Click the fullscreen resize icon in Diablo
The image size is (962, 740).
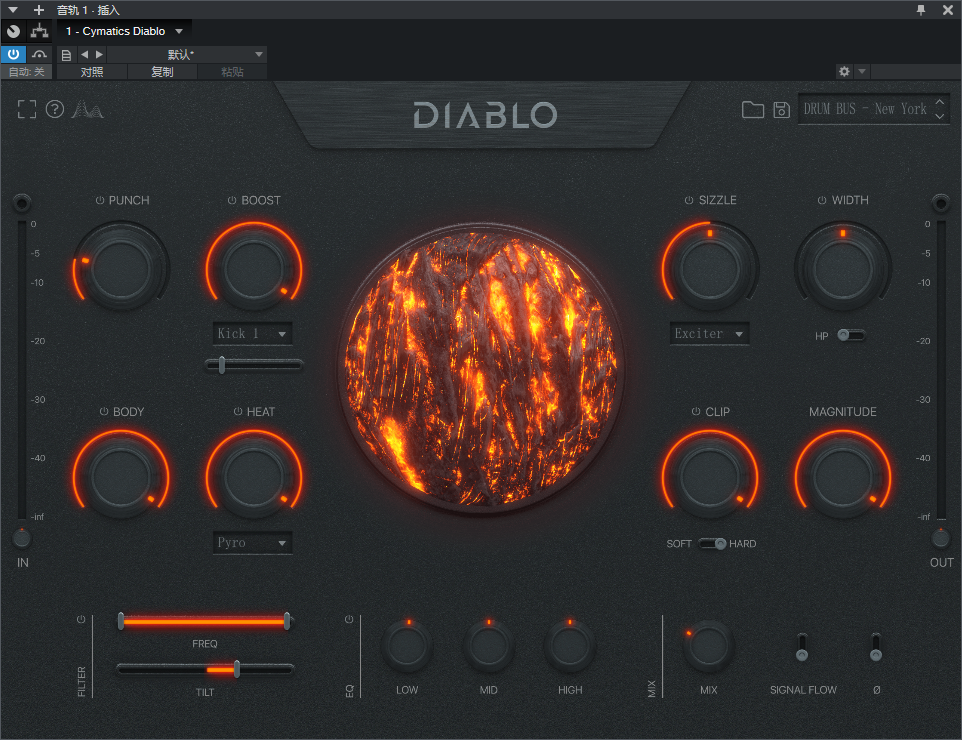[27, 109]
